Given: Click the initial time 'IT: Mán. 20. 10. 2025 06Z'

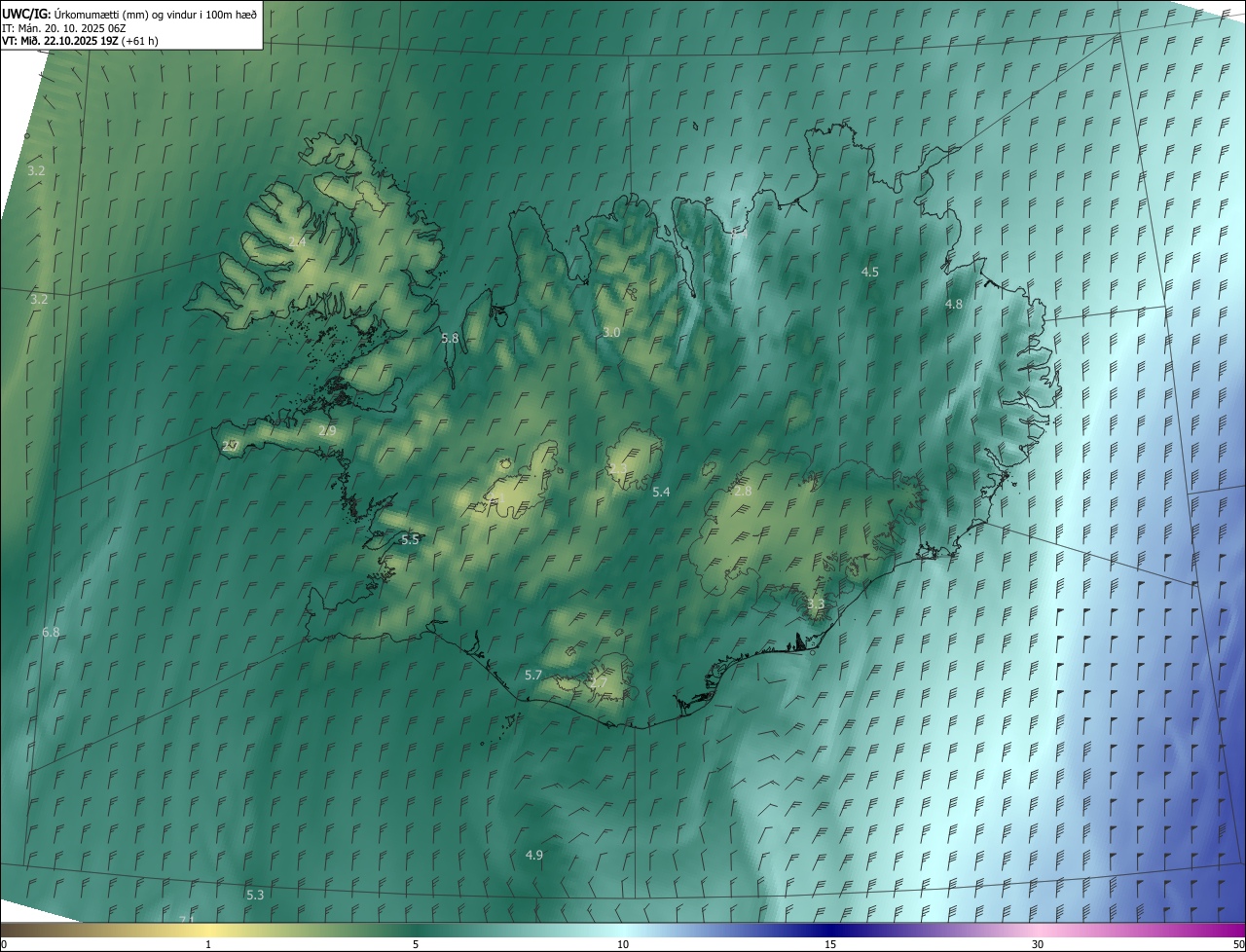Looking at the screenshot, I should [x=64, y=27].
